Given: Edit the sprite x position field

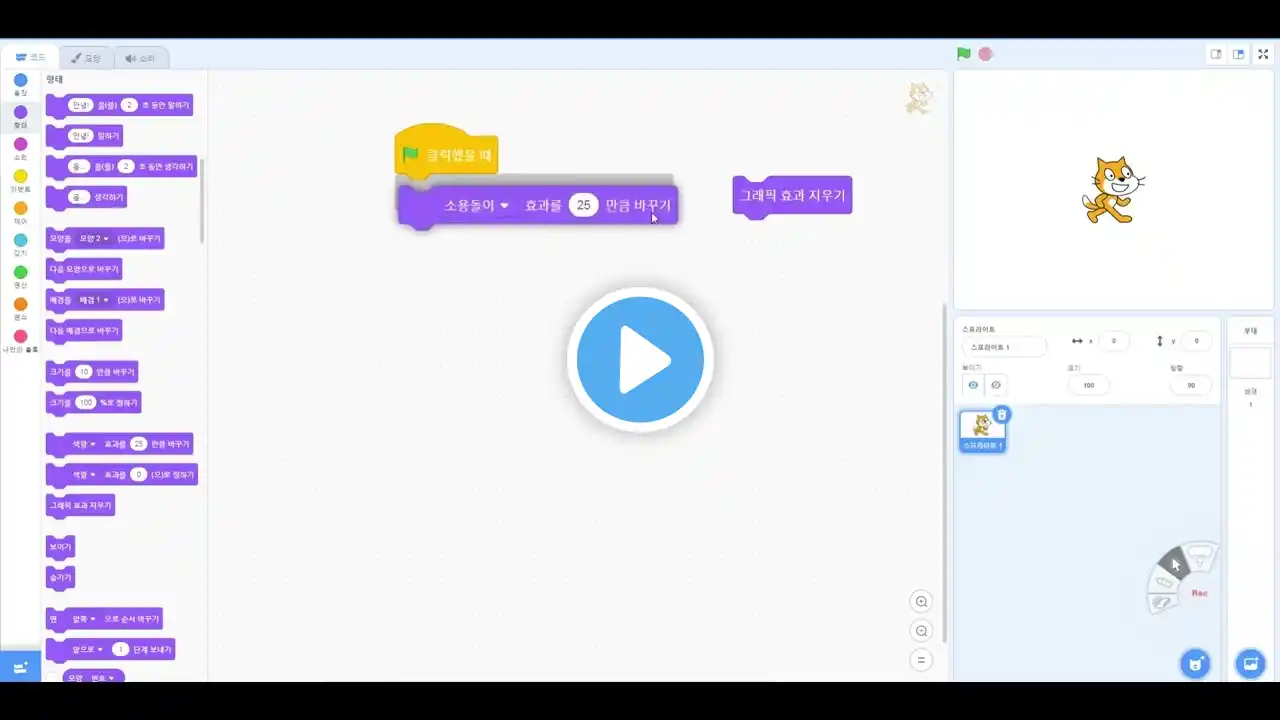Looking at the screenshot, I should 1114,341.
